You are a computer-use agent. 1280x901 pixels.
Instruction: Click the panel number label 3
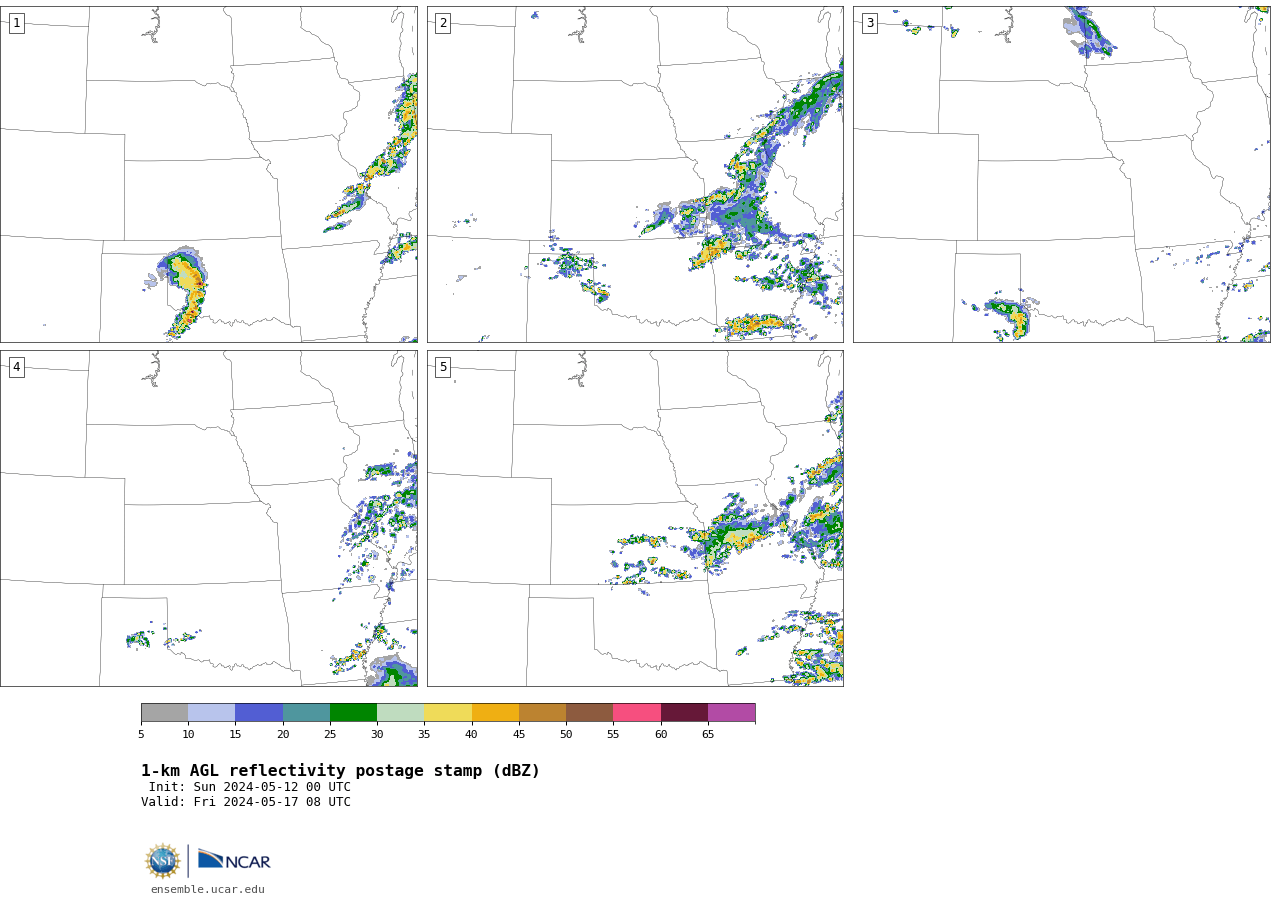(x=869, y=23)
